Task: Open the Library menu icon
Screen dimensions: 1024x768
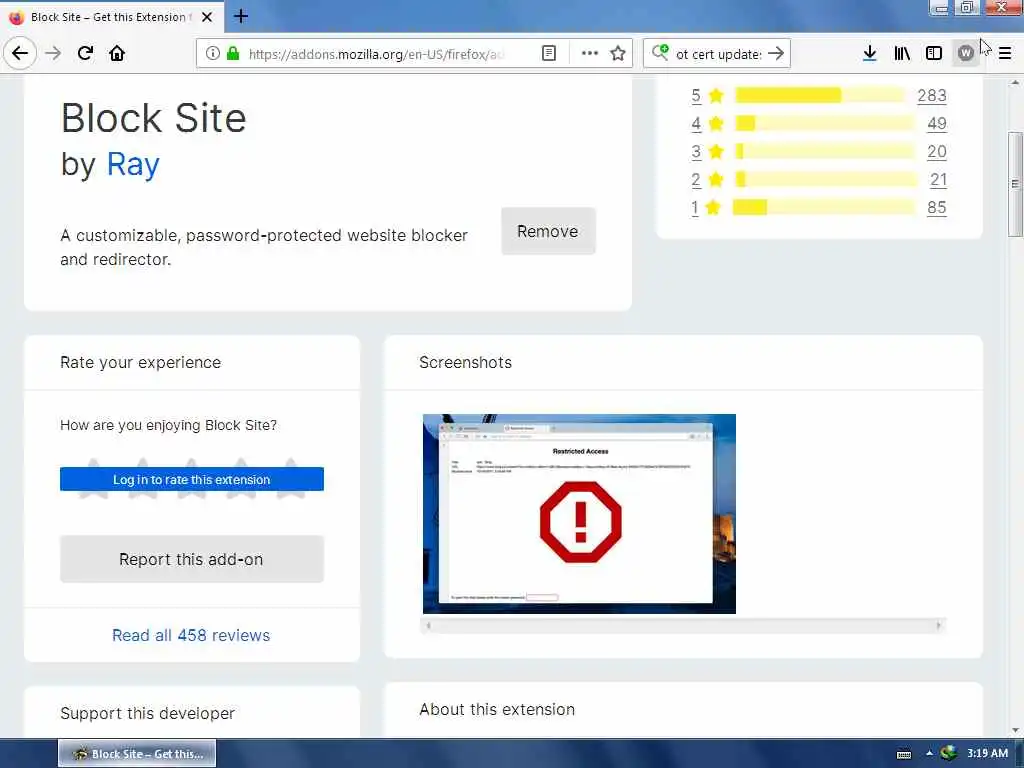Action: (x=902, y=54)
